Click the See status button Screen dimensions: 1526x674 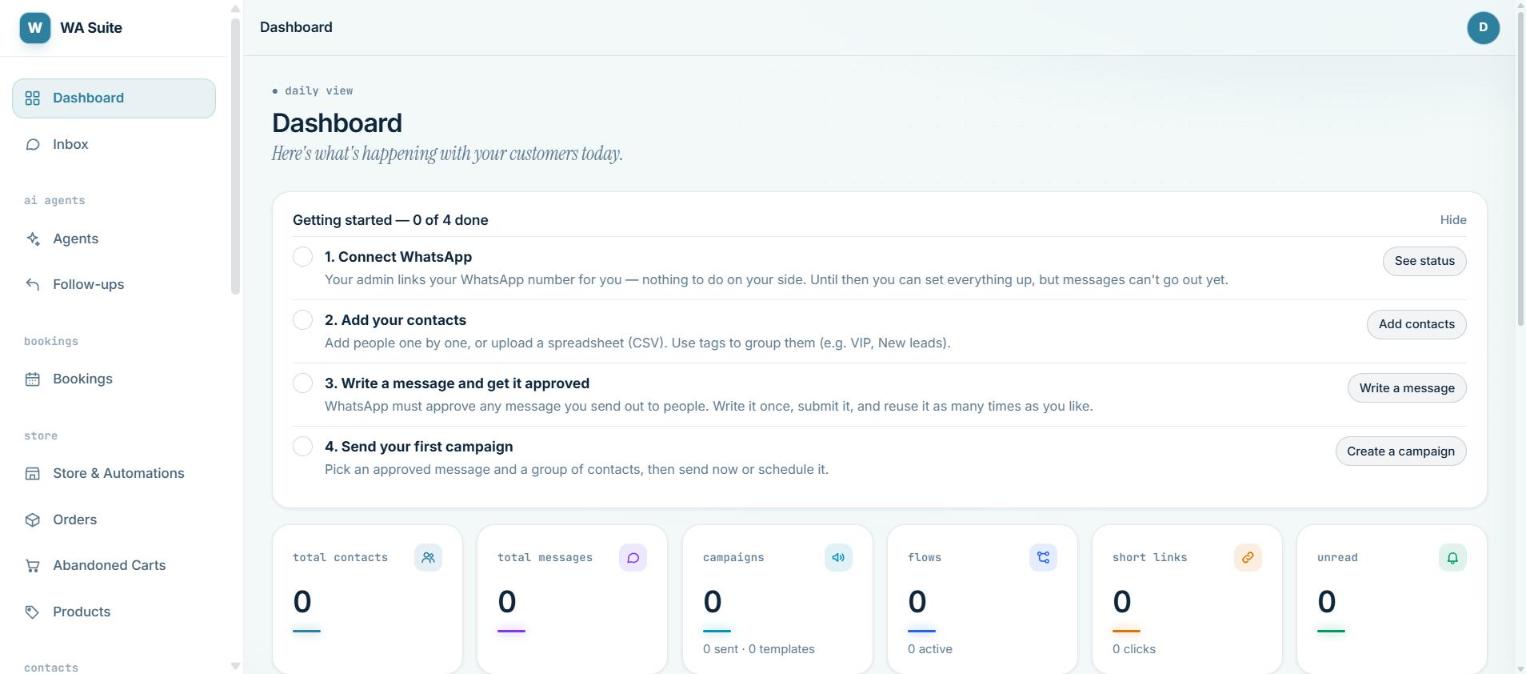click(x=1424, y=261)
